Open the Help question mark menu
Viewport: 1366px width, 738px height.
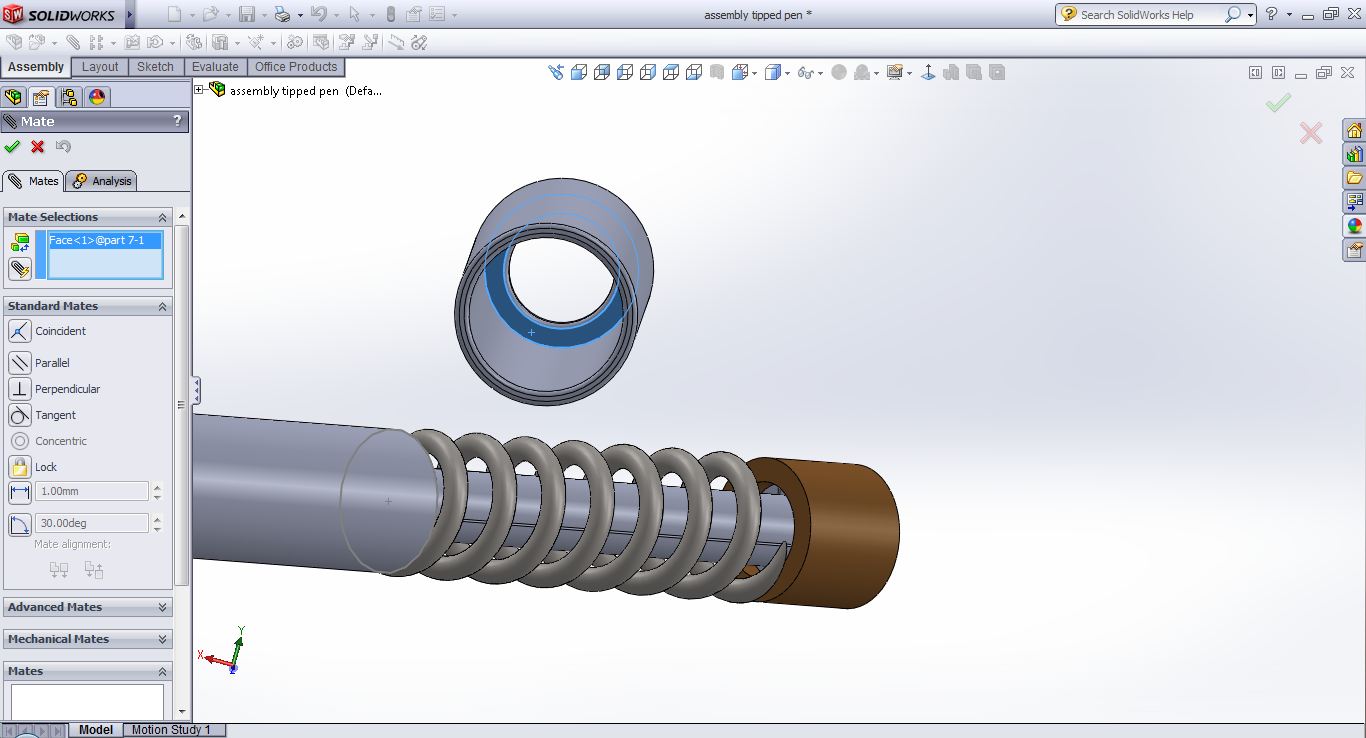pos(1271,14)
